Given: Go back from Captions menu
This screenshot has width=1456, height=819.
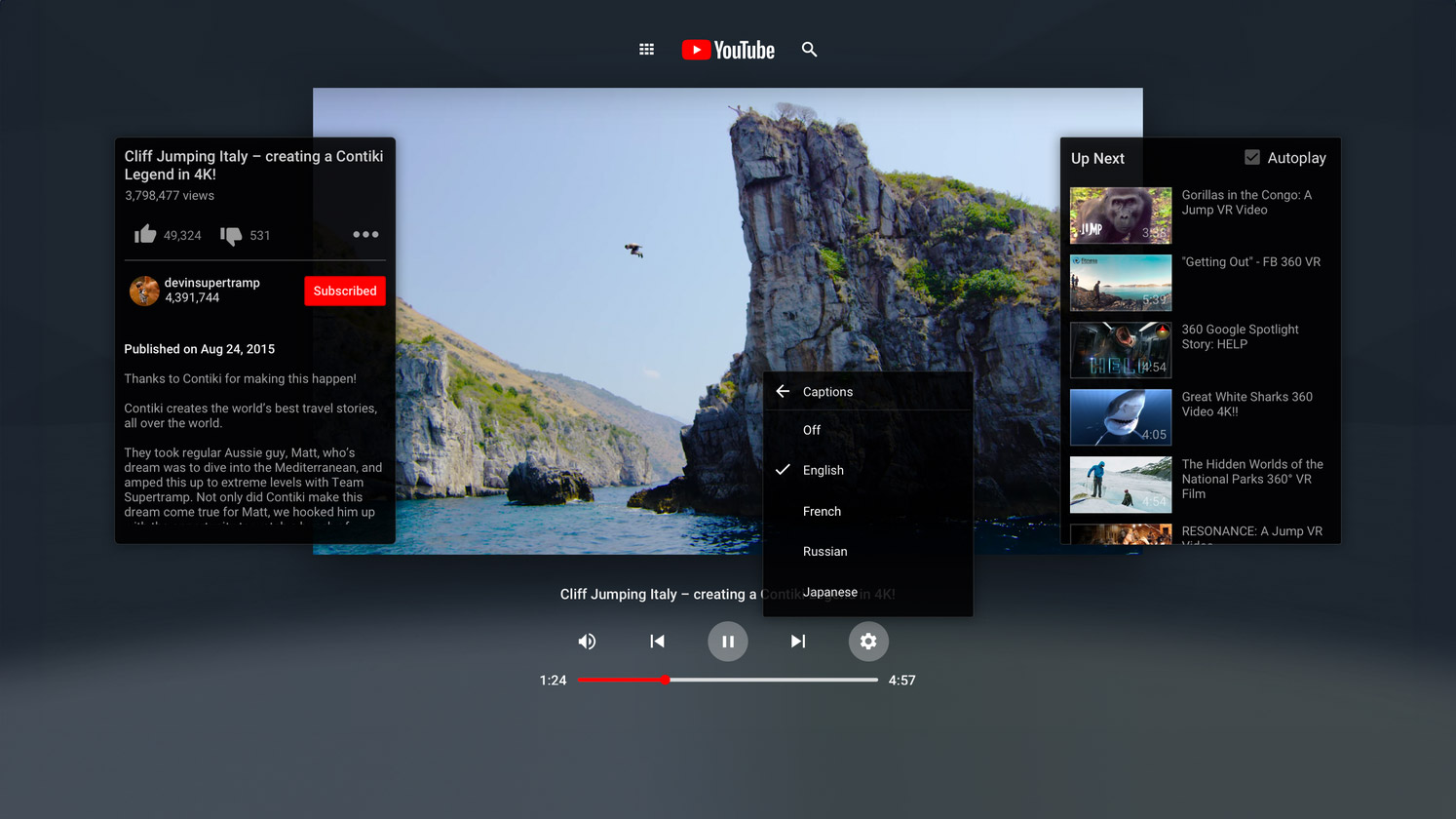Looking at the screenshot, I should click(x=783, y=391).
